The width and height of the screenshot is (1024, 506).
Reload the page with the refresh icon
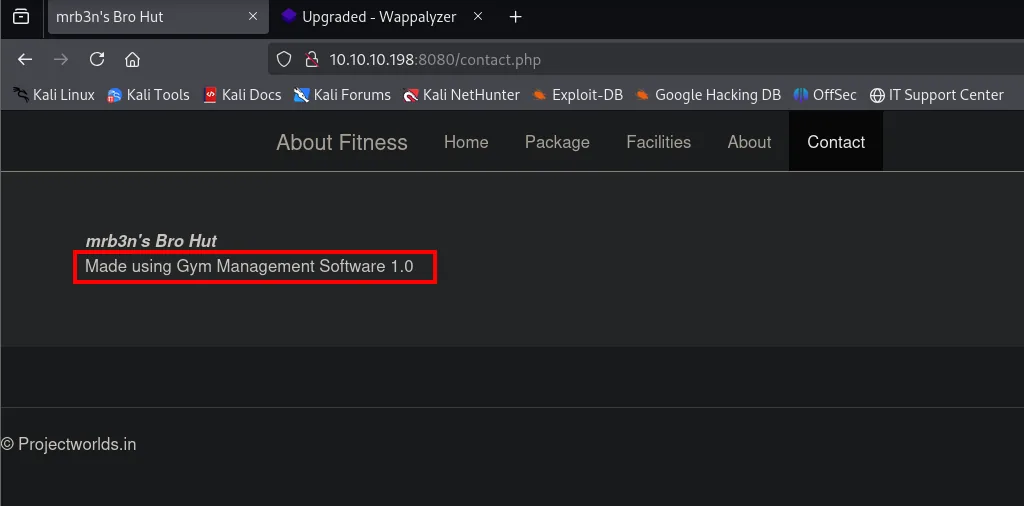pos(97,59)
